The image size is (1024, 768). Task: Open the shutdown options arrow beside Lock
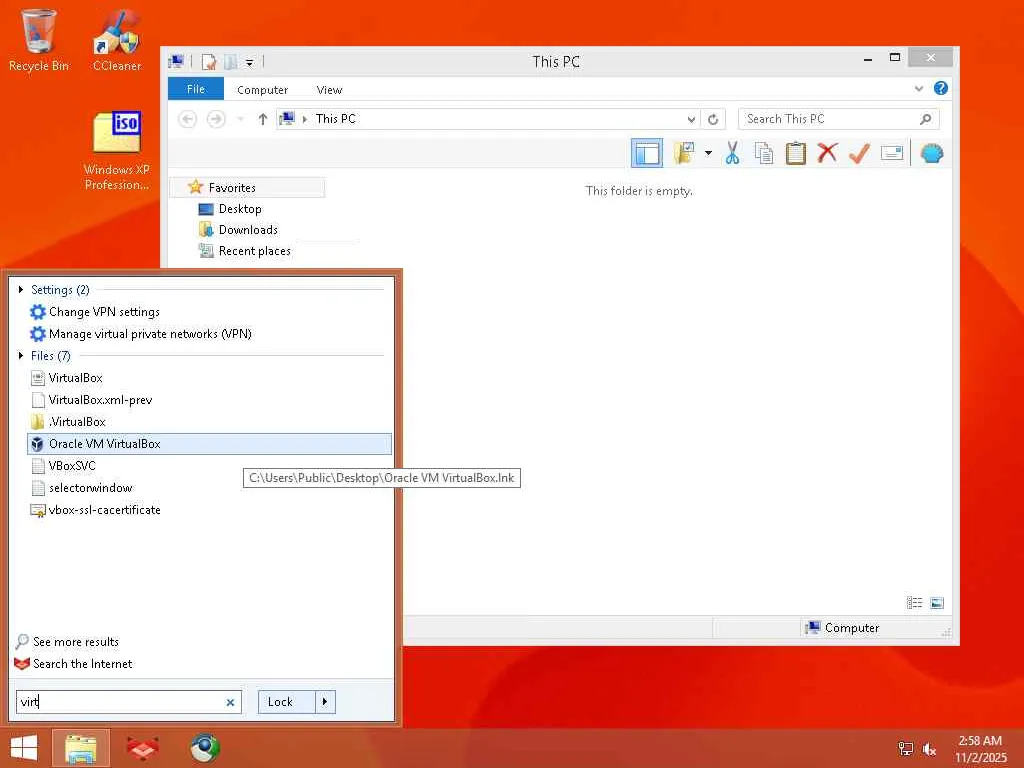[x=325, y=702]
